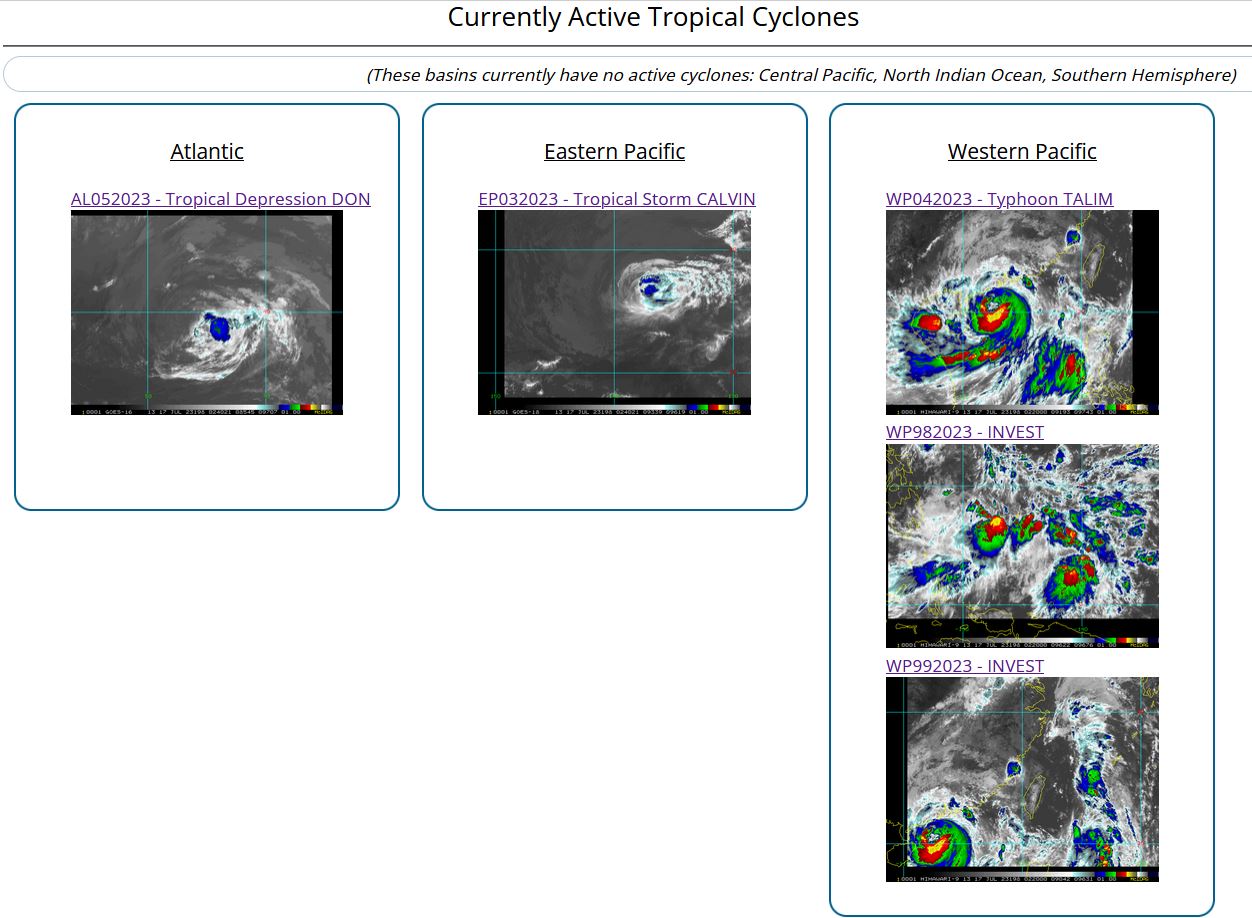Viewport: 1252px width, 918px height.
Task: Open the WP982023 INVEST satellite thumbnail
Action: coord(1022,546)
